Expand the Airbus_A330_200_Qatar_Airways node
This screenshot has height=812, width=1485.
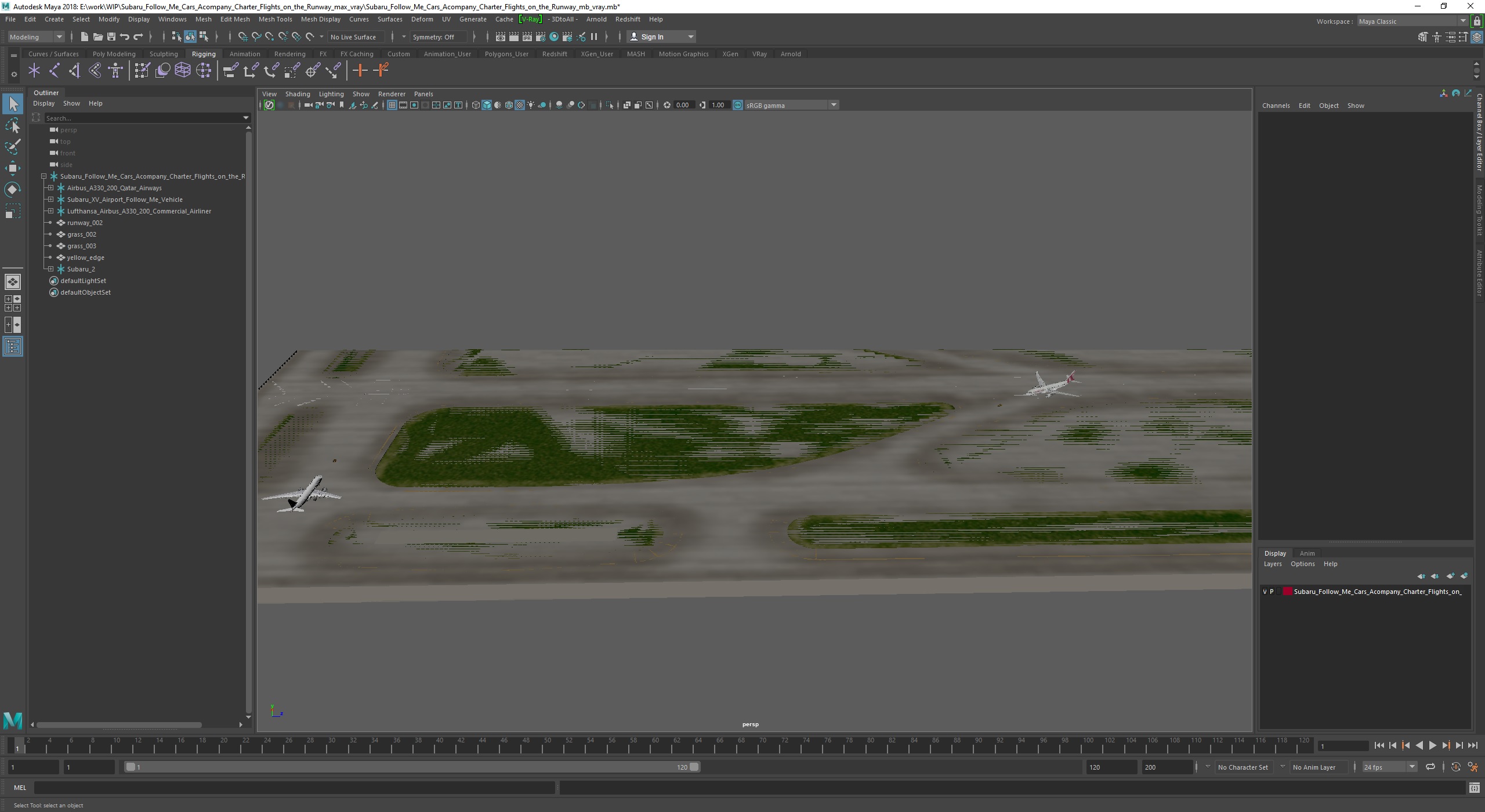pyautogui.click(x=51, y=188)
